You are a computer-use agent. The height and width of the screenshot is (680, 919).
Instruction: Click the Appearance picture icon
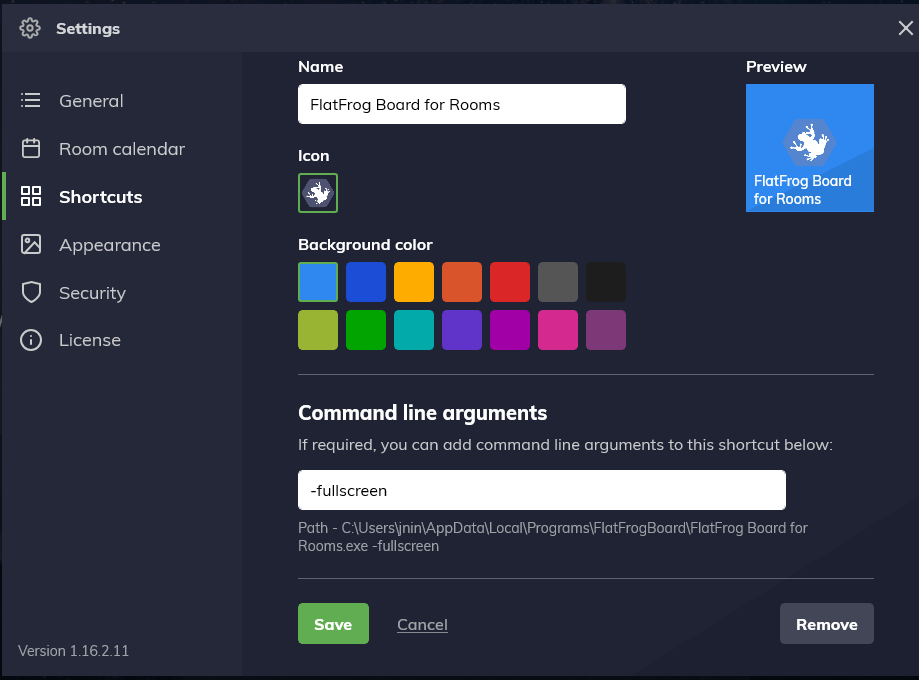click(31, 245)
